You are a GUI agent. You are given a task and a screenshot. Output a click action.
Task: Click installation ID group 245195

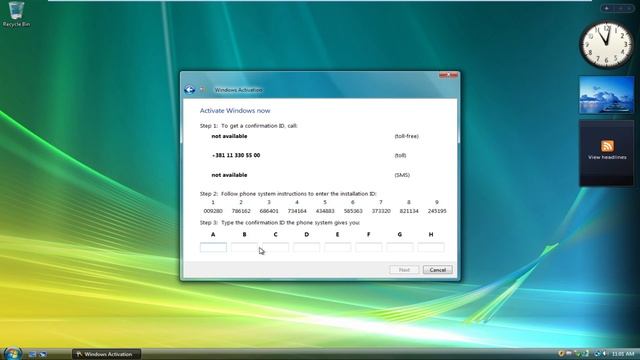pyautogui.click(x=437, y=211)
